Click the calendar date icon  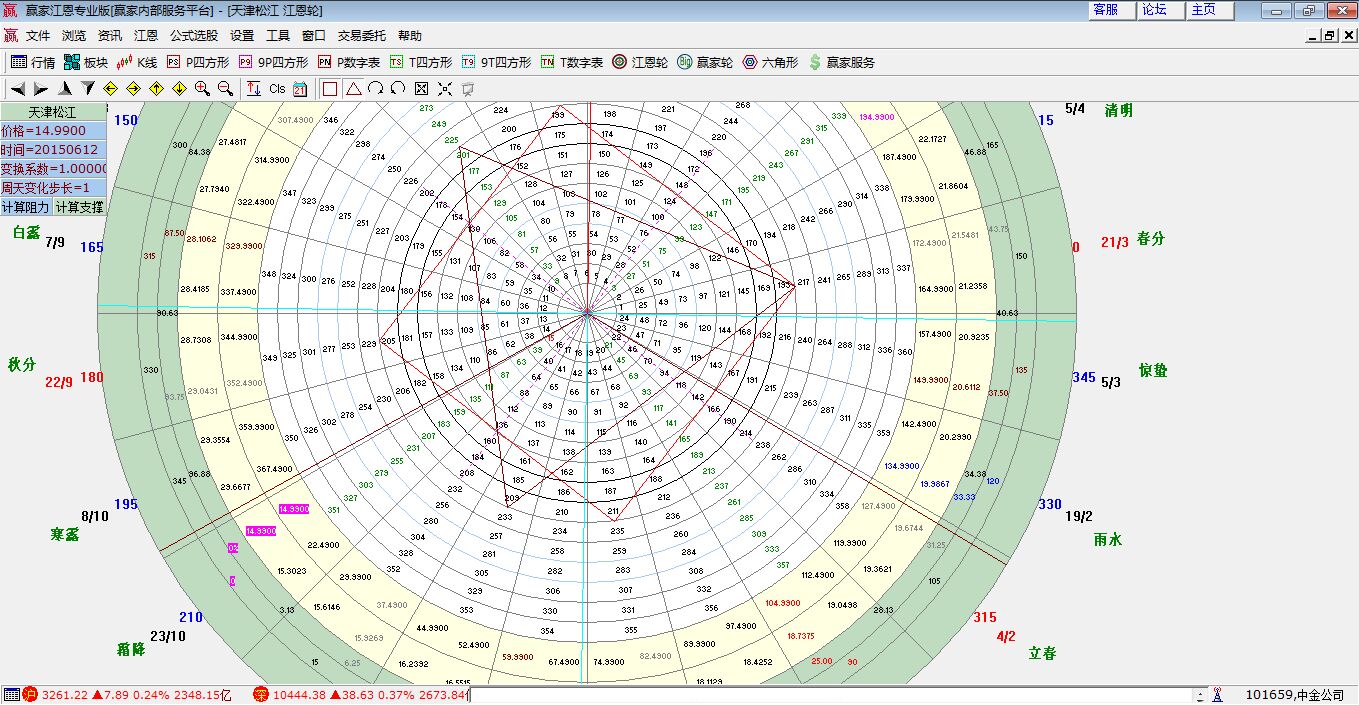point(300,89)
